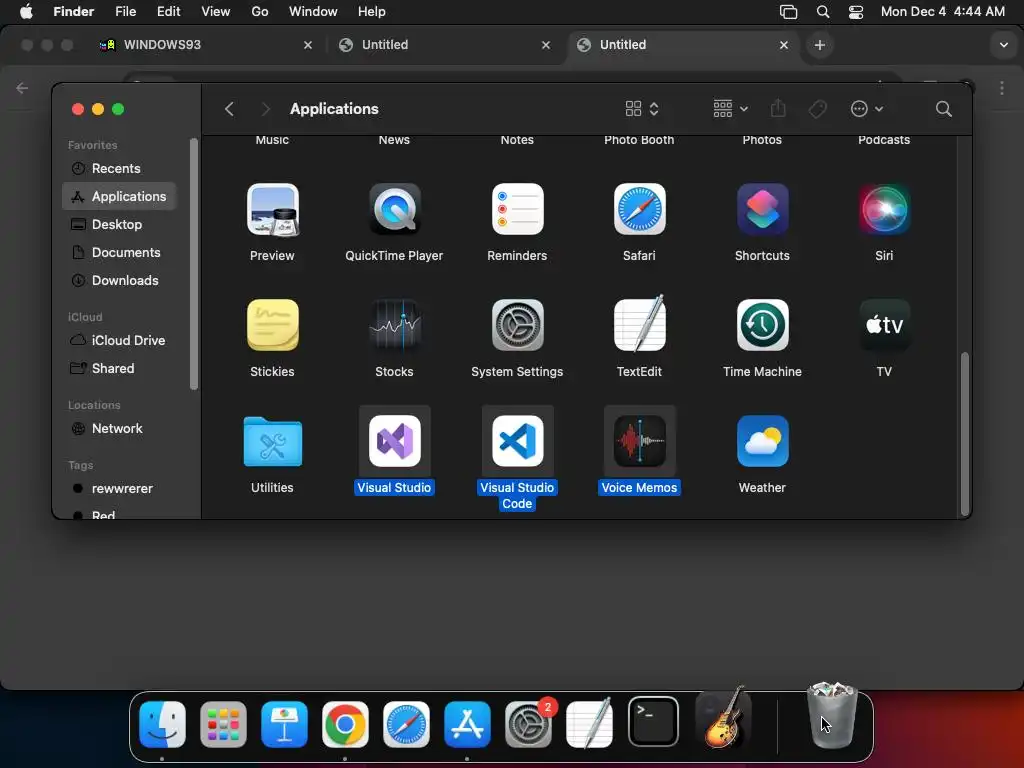
Task: Select the Stickies app icon
Action: point(272,325)
